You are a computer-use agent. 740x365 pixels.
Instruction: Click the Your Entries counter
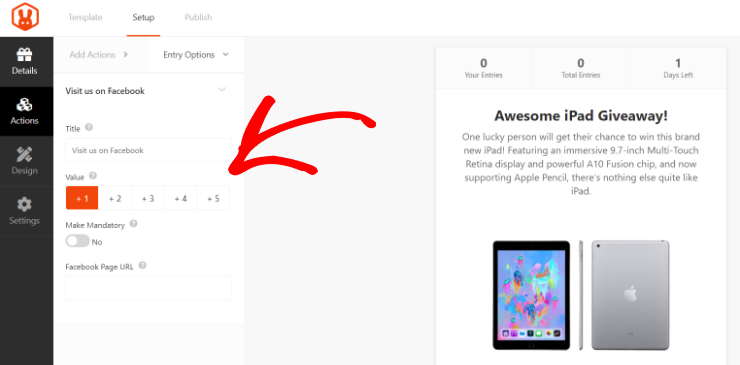pos(484,68)
